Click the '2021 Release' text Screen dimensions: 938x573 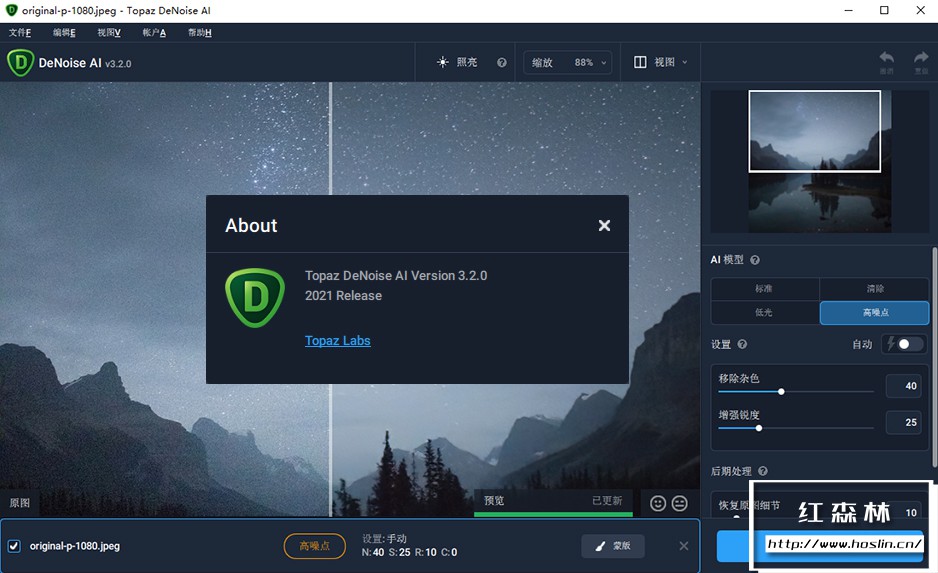click(343, 295)
